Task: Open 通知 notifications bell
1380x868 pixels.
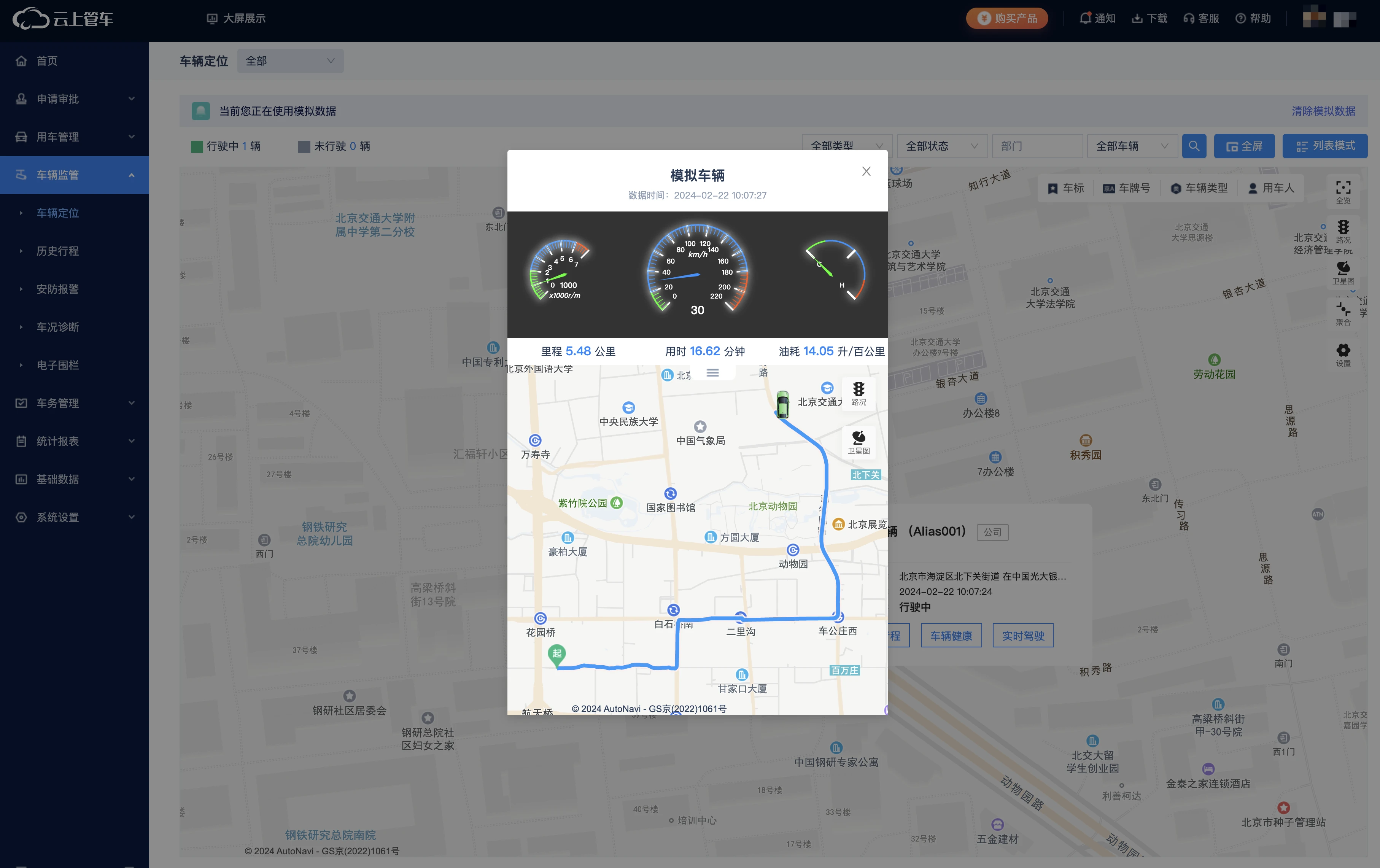Action: 1097,18
